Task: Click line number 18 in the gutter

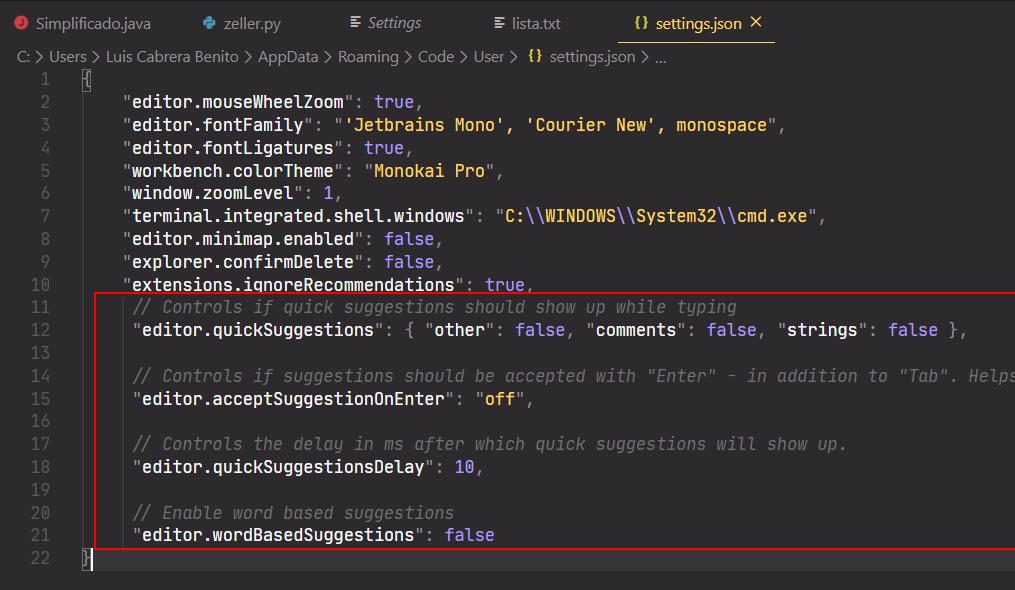Action: tap(40, 467)
